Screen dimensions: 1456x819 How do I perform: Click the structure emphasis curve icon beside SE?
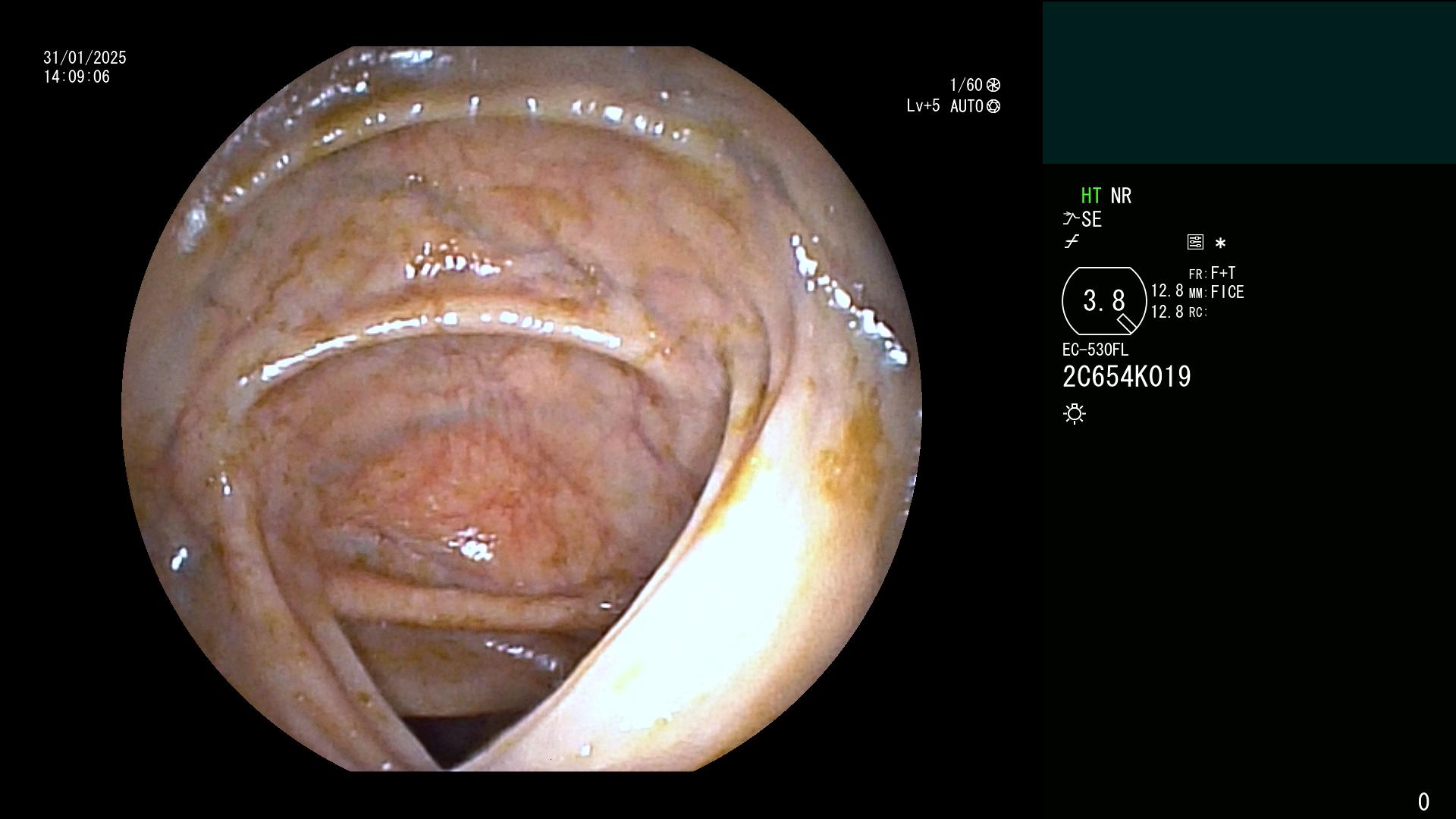[x=1071, y=219]
